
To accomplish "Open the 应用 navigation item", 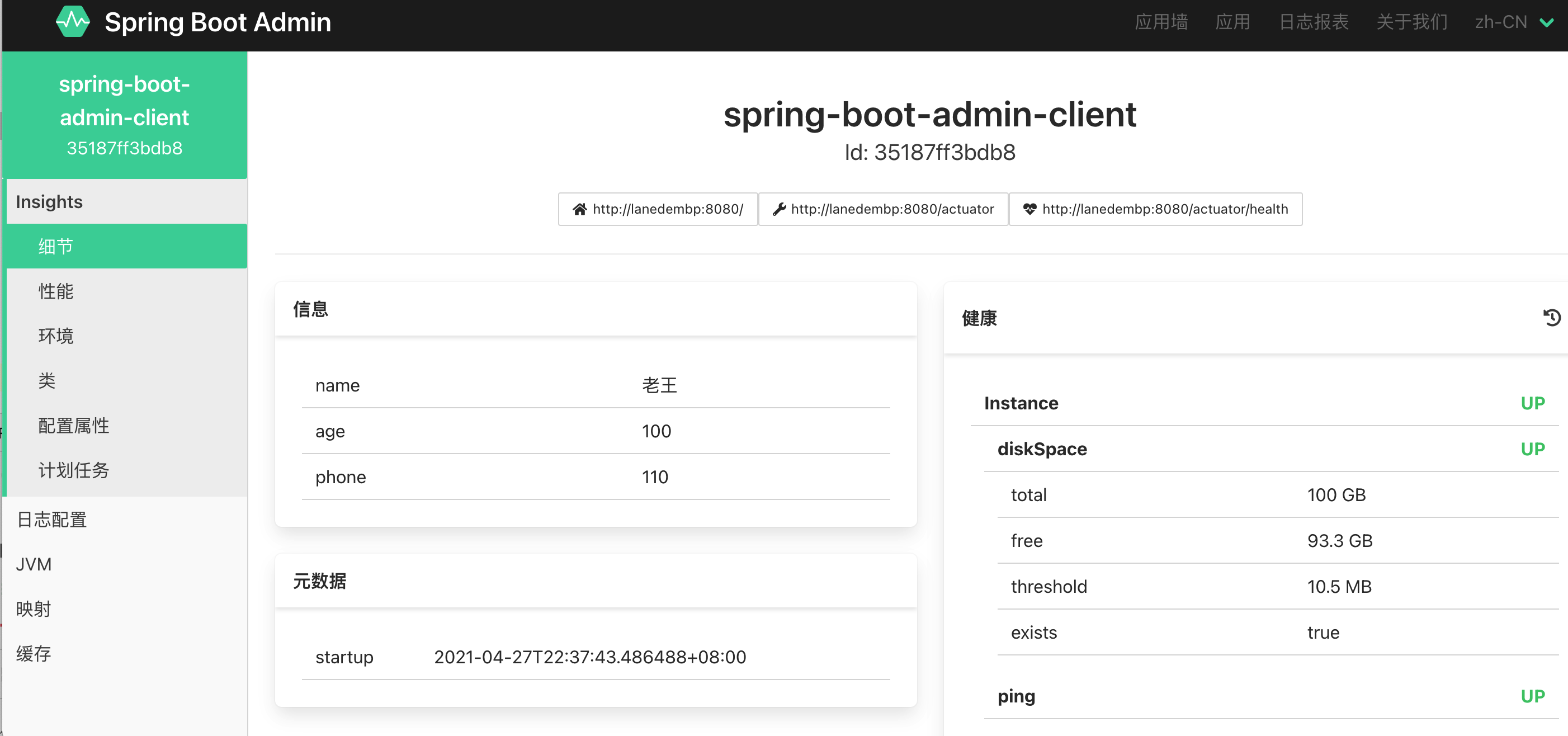I will coord(1232,22).
